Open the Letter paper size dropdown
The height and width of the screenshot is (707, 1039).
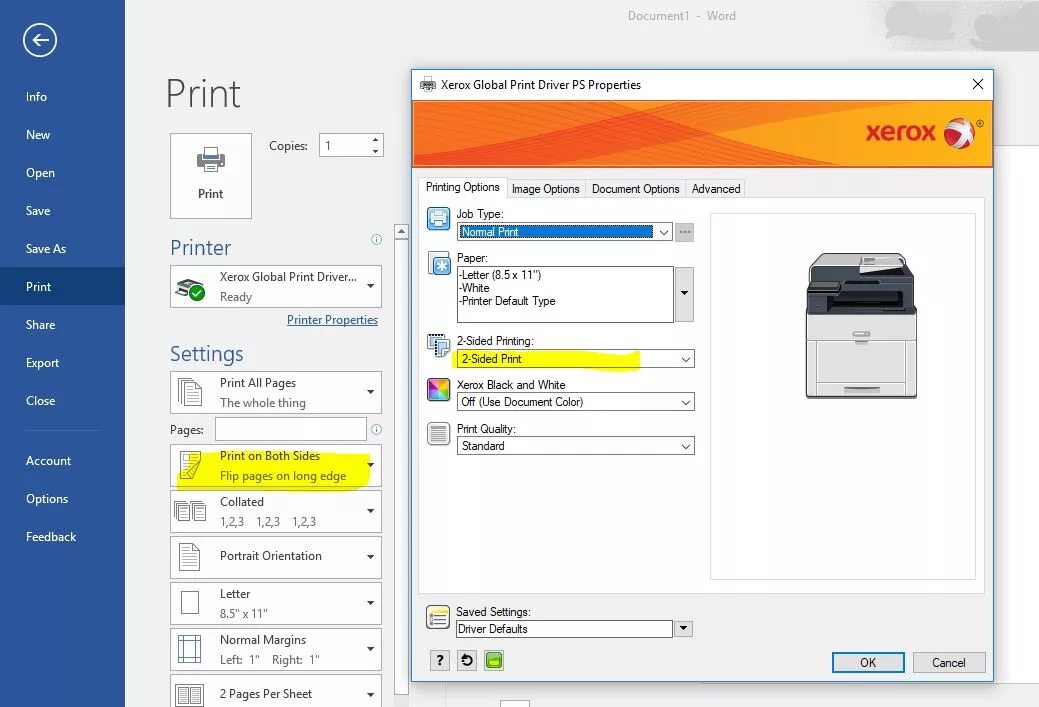click(276, 603)
